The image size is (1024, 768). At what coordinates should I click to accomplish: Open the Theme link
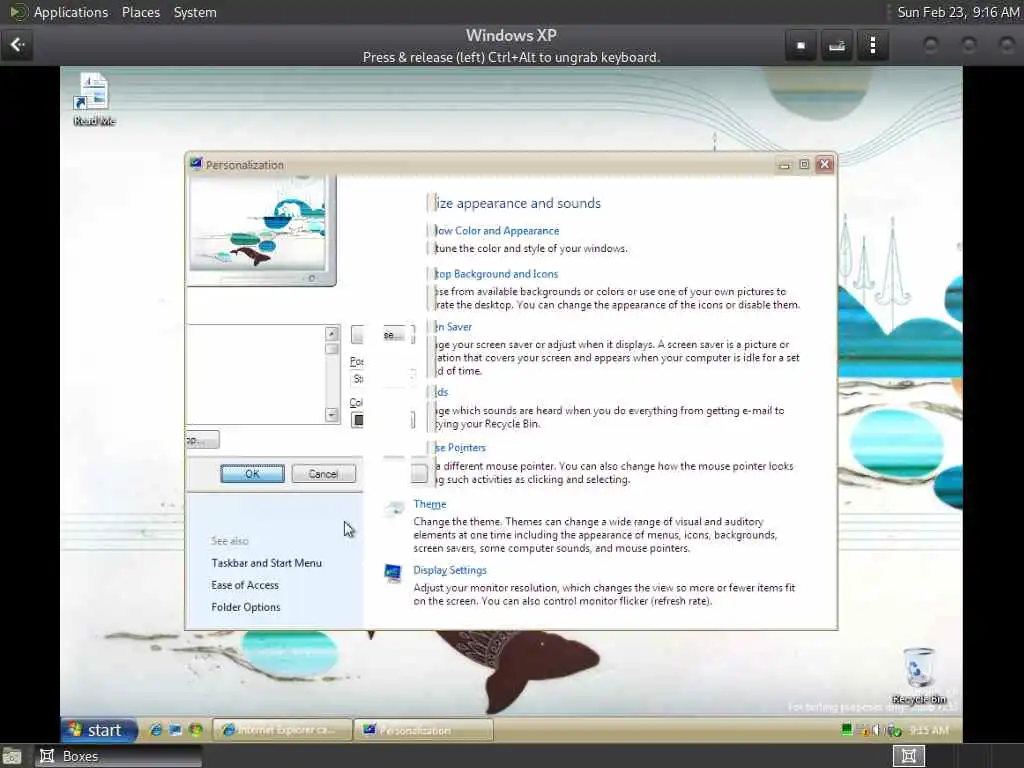point(430,504)
